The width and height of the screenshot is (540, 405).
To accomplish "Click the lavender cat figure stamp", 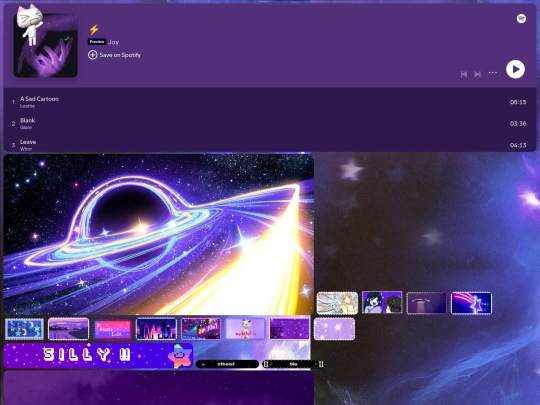I will [x=245, y=329].
